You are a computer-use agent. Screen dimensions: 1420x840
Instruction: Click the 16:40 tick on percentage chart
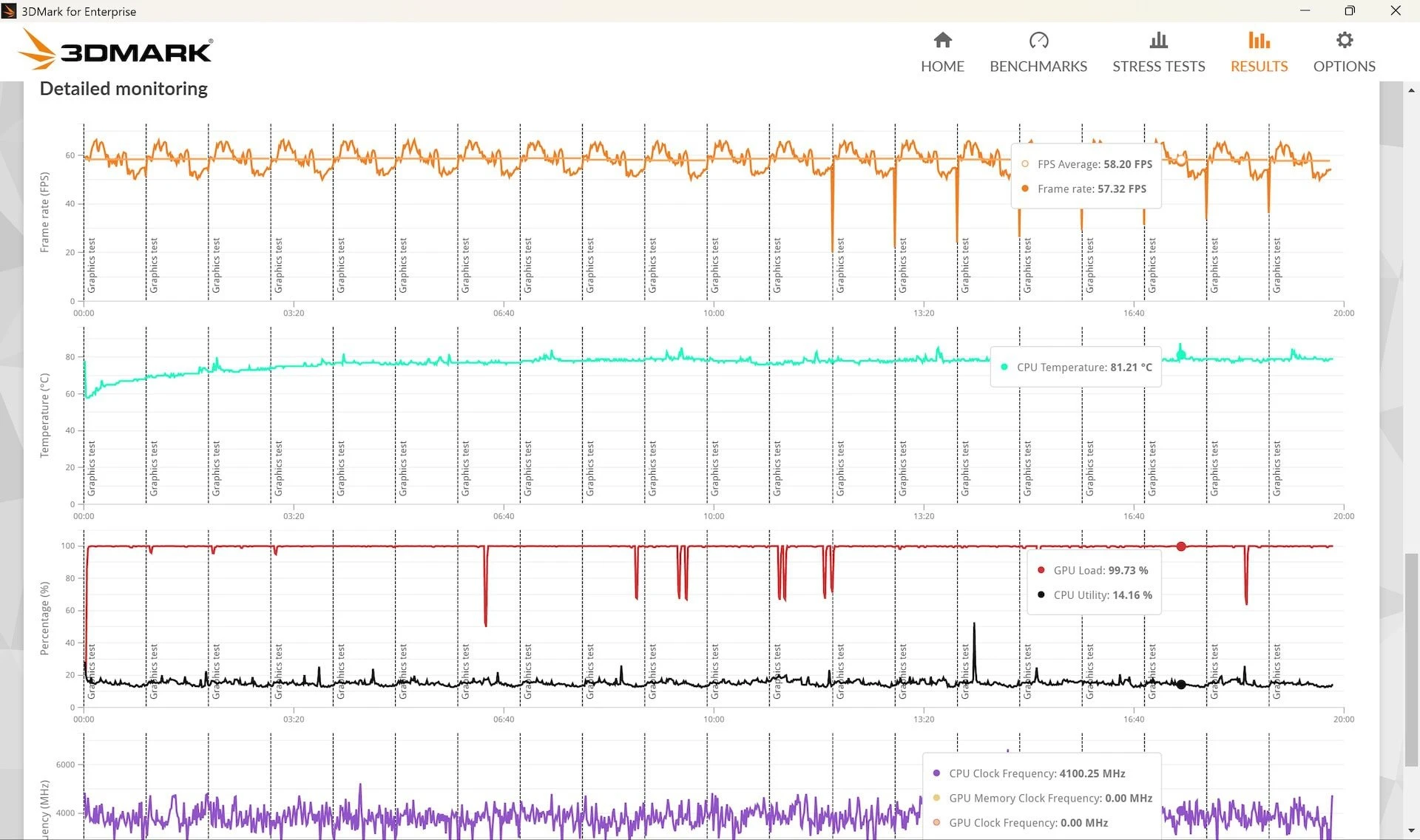point(1134,719)
